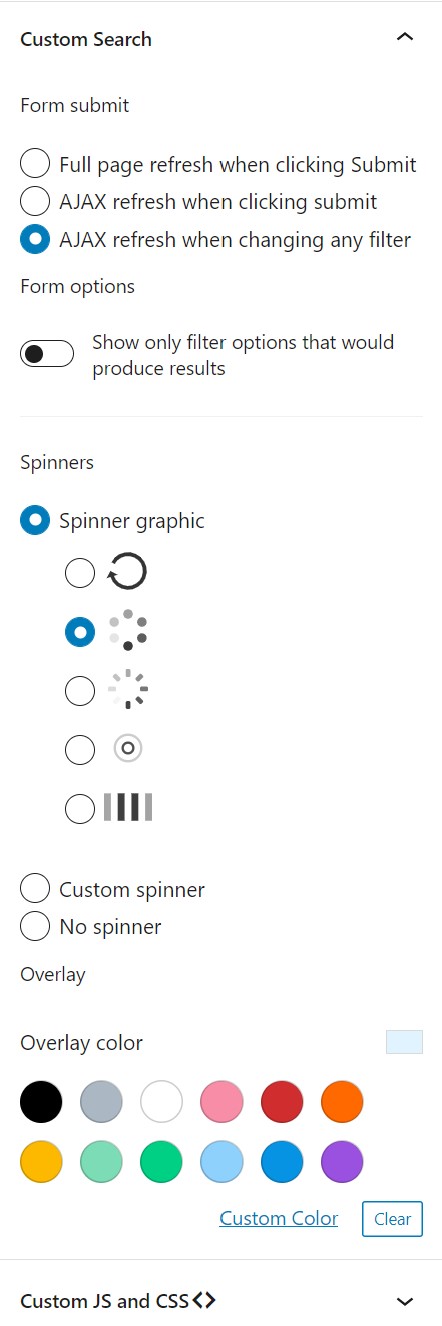The image size is (442, 1326).
Task: Choose AJAX refresh when changing any filter
Action: 35,239
